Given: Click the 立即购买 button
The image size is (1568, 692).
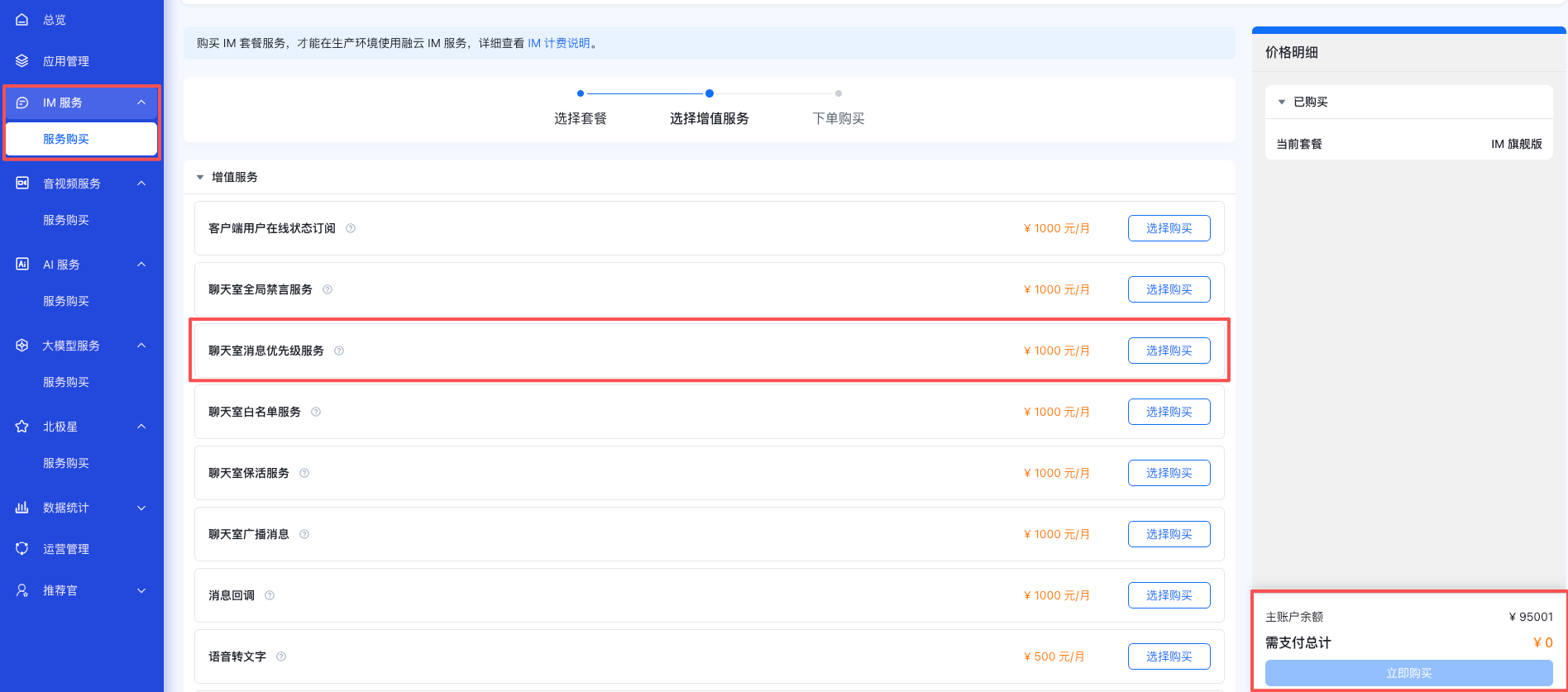Looking at the screenshot, I should click(1408, 673).
